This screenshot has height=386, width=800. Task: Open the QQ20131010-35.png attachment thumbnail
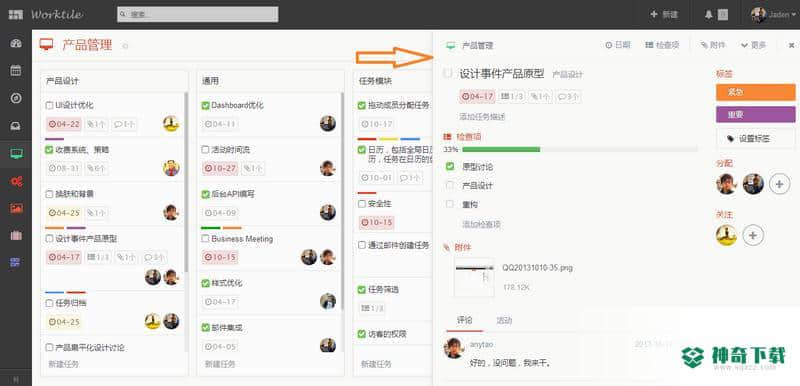[474, 277]
